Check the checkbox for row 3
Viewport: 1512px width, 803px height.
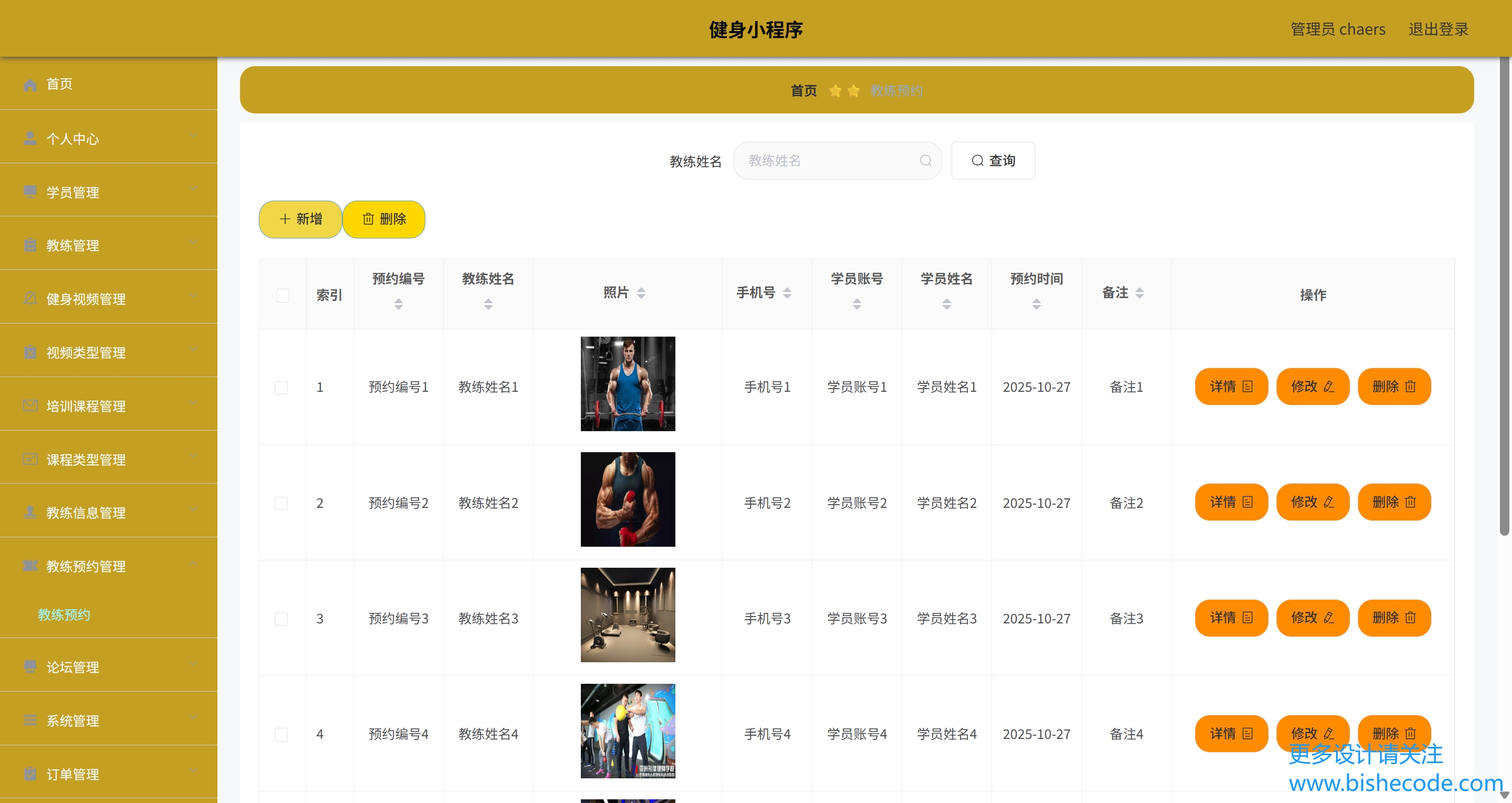pyautogui.click(x=281, y=619)
